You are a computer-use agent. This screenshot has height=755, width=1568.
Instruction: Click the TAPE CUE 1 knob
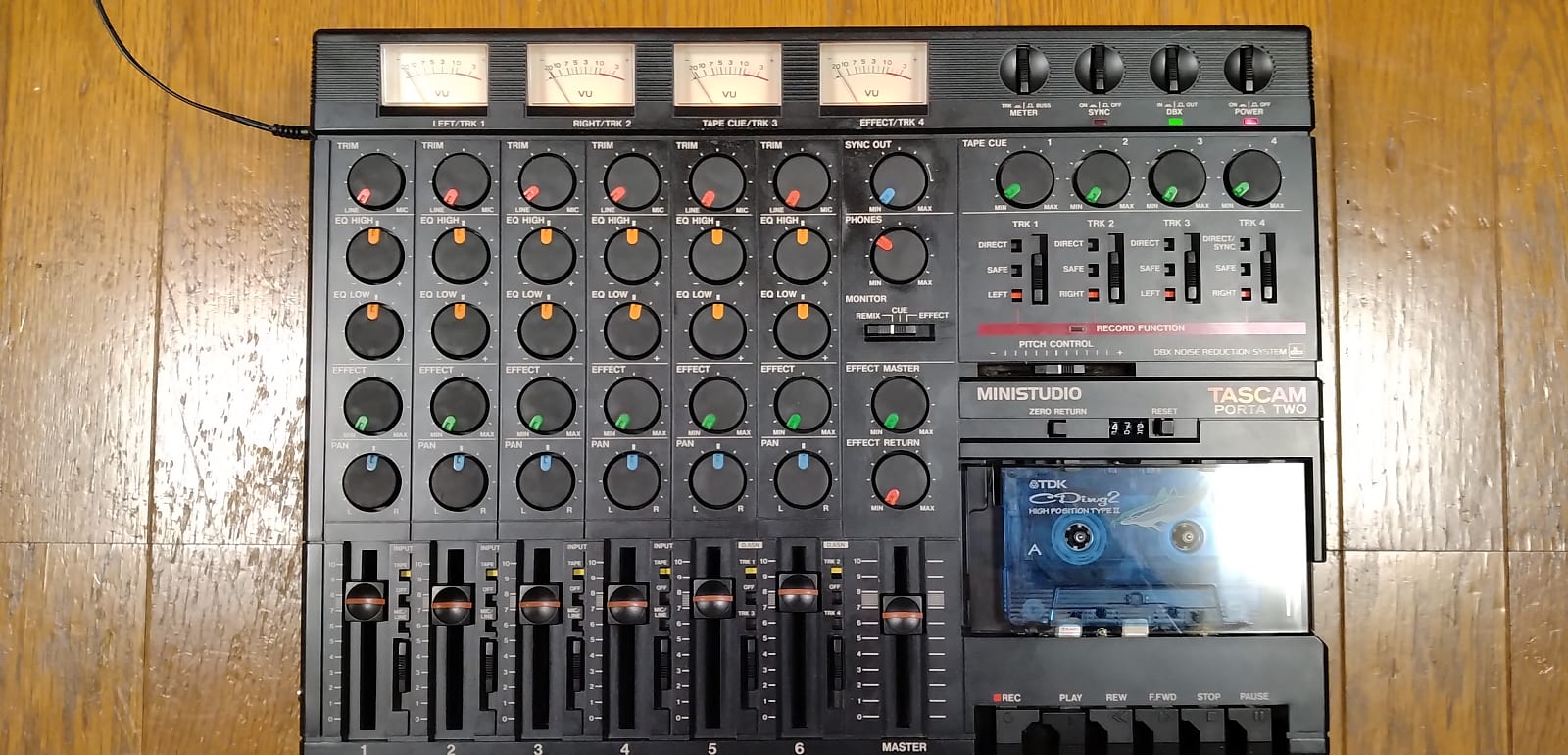pos(1025,177)
